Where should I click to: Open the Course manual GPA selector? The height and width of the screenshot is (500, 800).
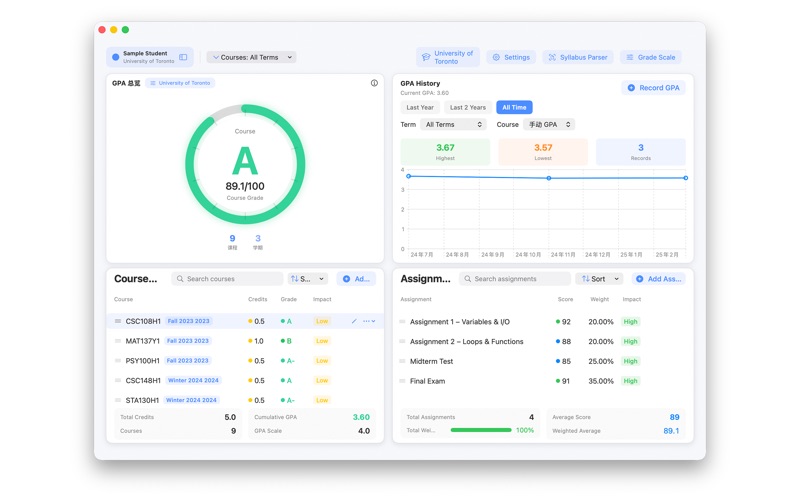549,124
